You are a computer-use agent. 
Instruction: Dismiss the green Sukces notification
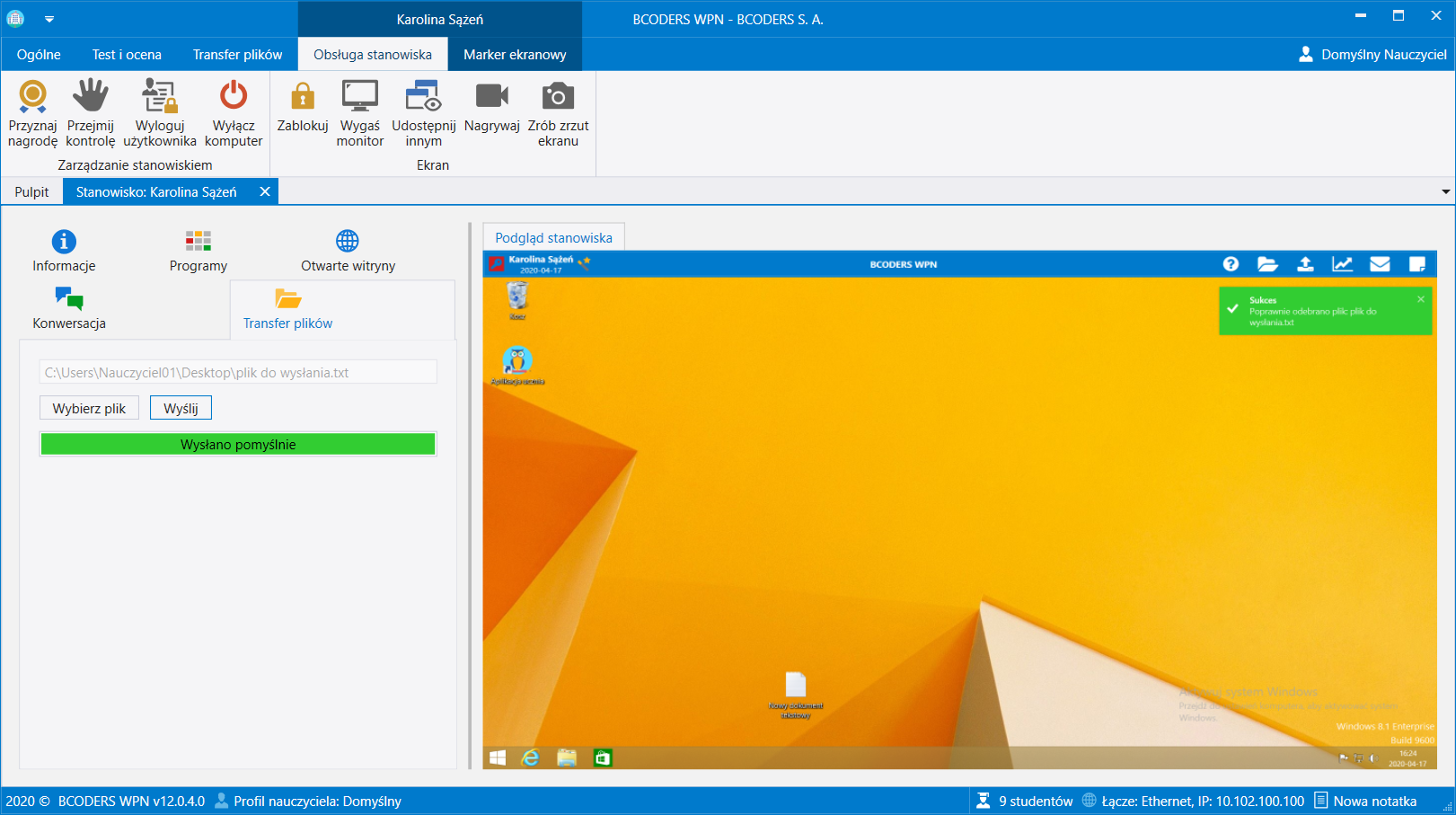click(1421, 299)
